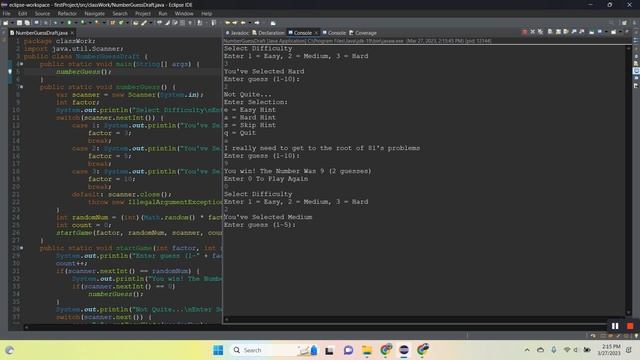
Task: Open the Window menu
Action: coord(184,13)
